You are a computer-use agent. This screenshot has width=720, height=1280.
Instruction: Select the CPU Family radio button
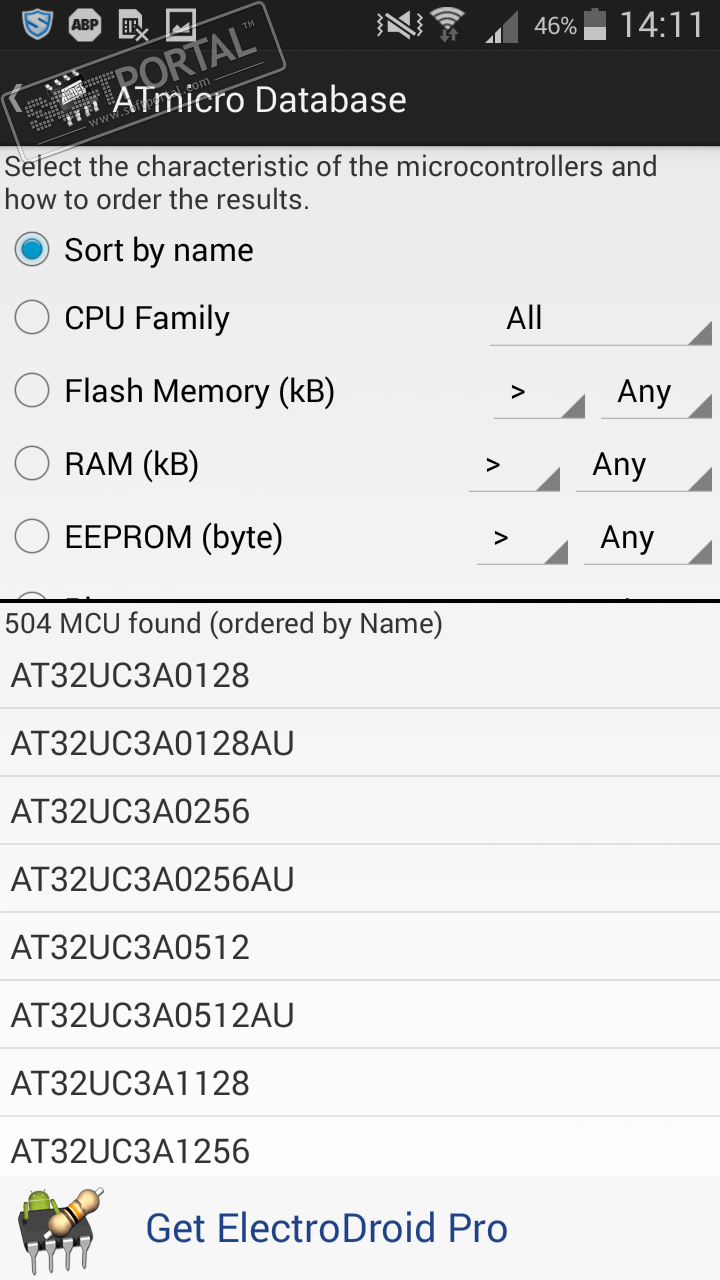[x=32, y=318]
